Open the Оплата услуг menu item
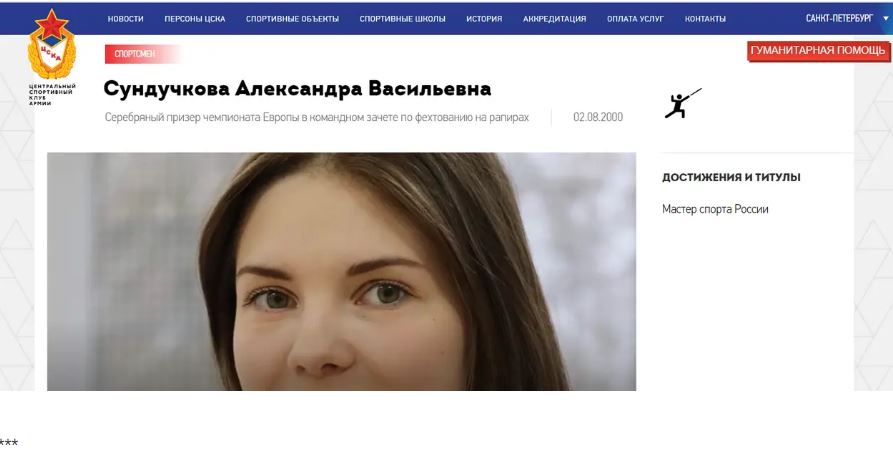Image resolution: width=893 pixels, height=467 pixels. click(x=635, y=19)
